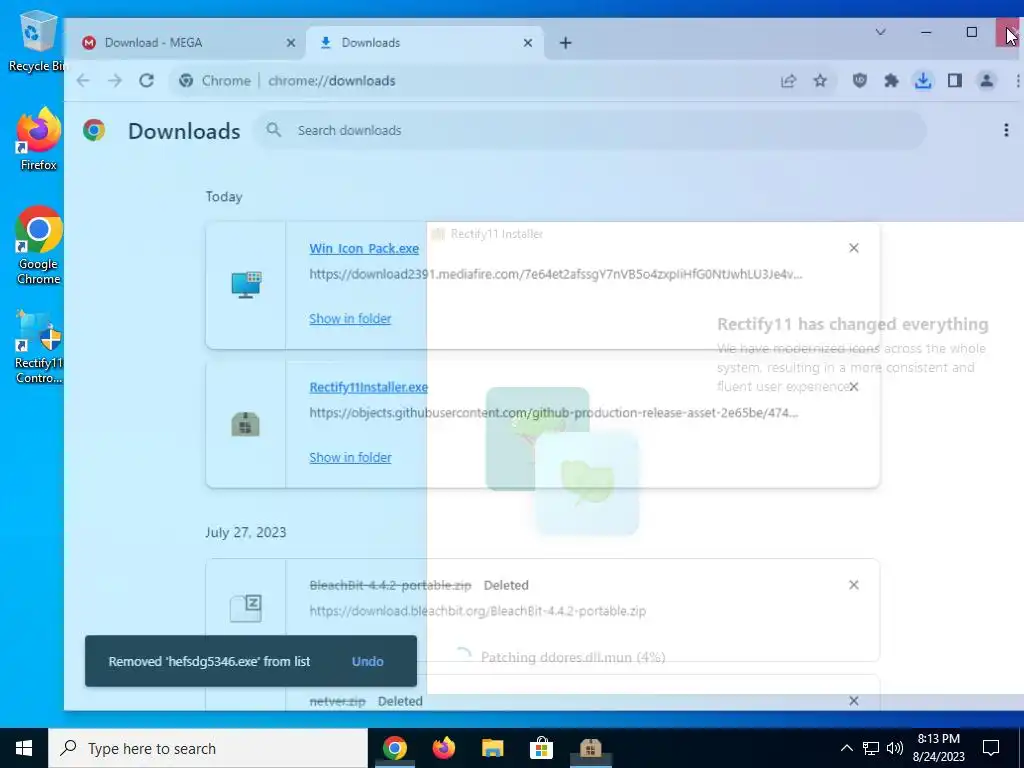Show hidden system tray icons

click(x=846, y=748)
